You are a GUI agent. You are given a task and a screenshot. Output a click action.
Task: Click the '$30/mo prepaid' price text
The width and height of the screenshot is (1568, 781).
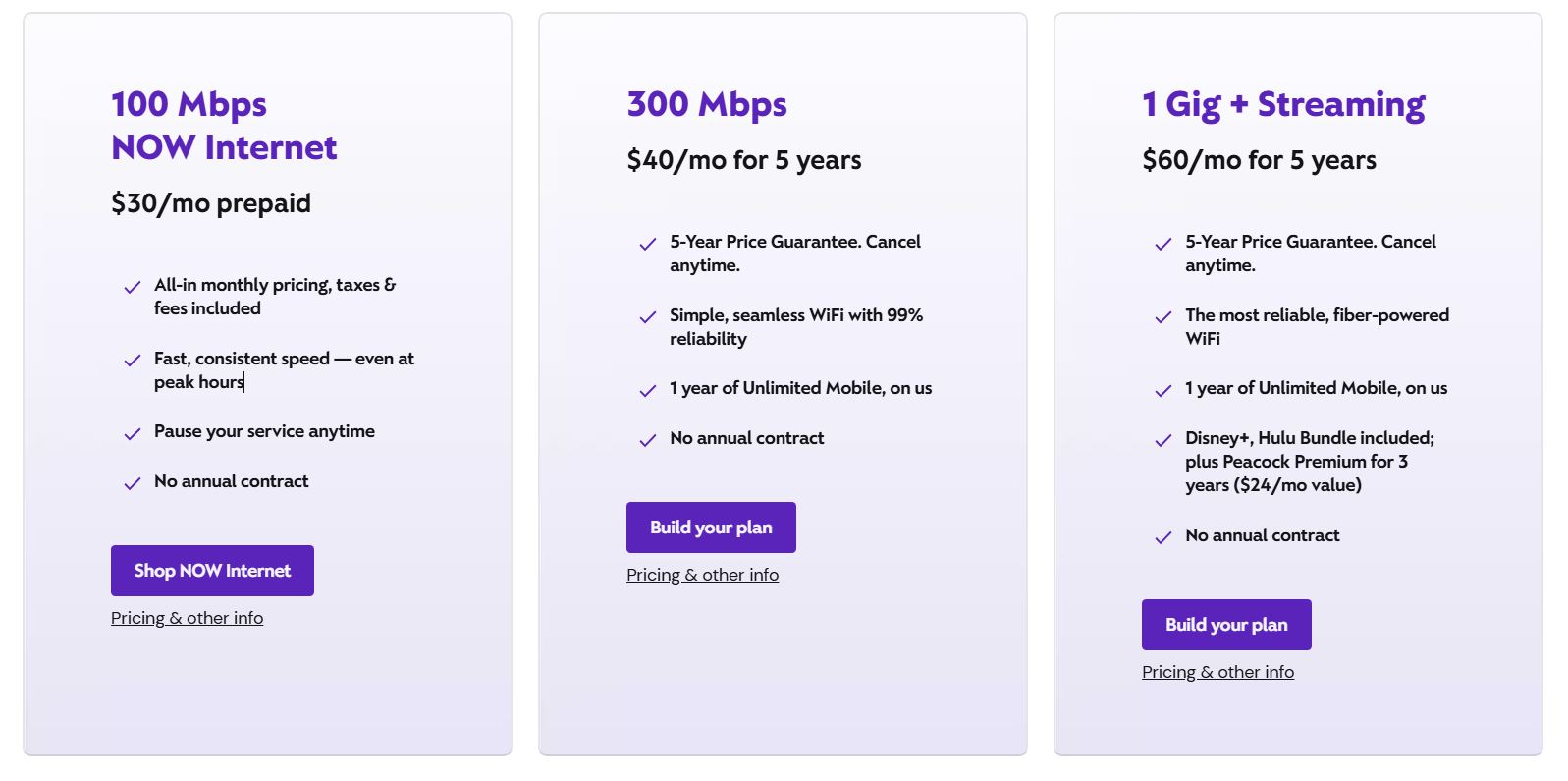(211, 203)
